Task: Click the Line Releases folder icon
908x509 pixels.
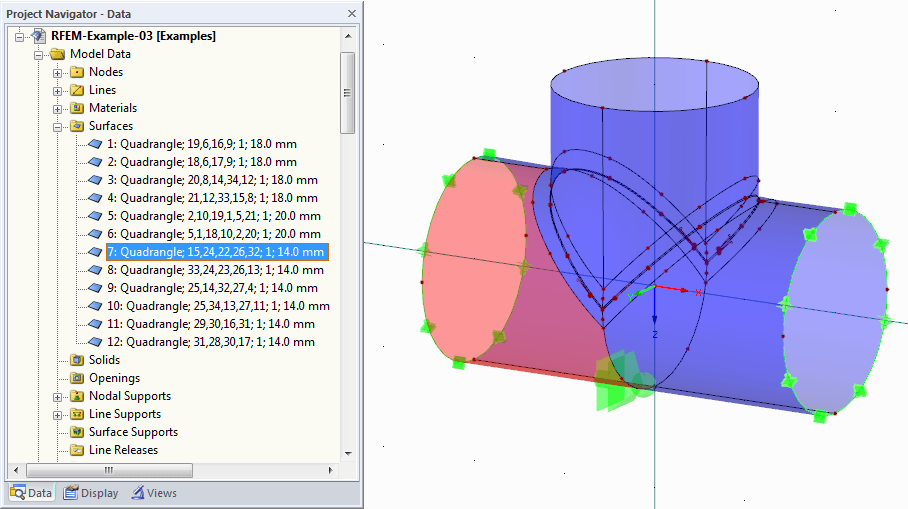Action: point(76,450)
